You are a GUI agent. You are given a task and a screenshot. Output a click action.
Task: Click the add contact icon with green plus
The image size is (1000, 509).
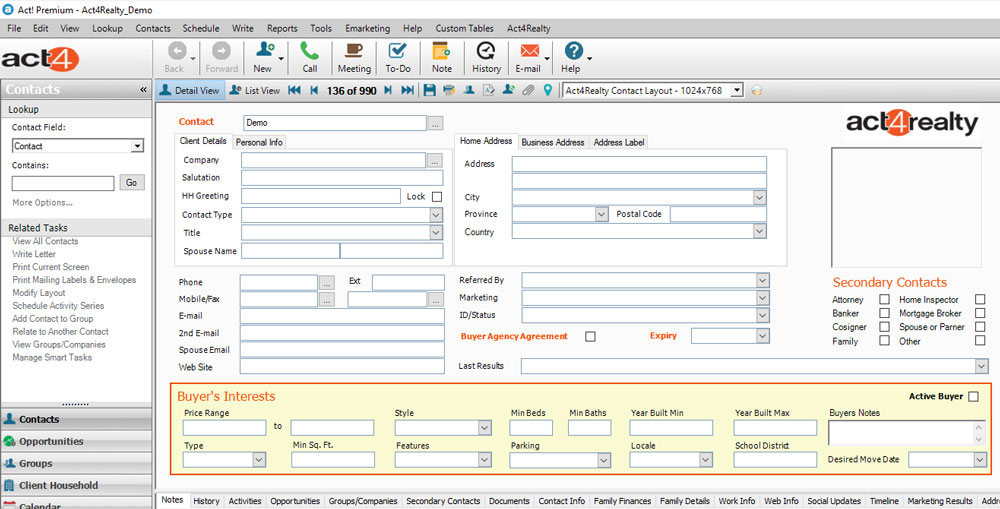508,91
